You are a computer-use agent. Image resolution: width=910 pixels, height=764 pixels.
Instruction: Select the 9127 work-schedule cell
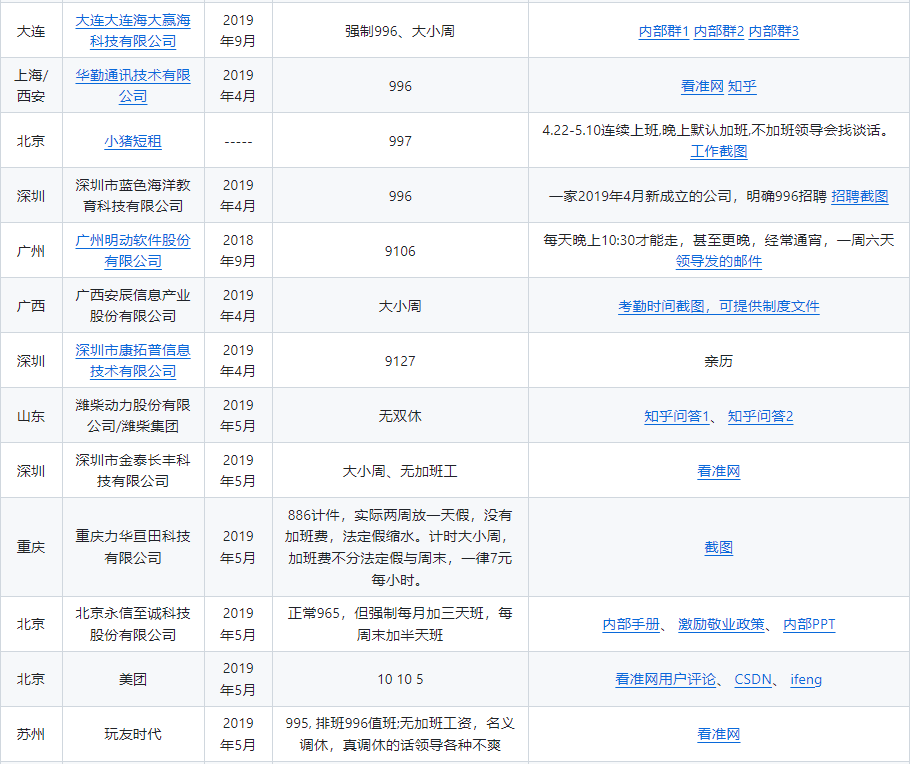click(400, 361)
